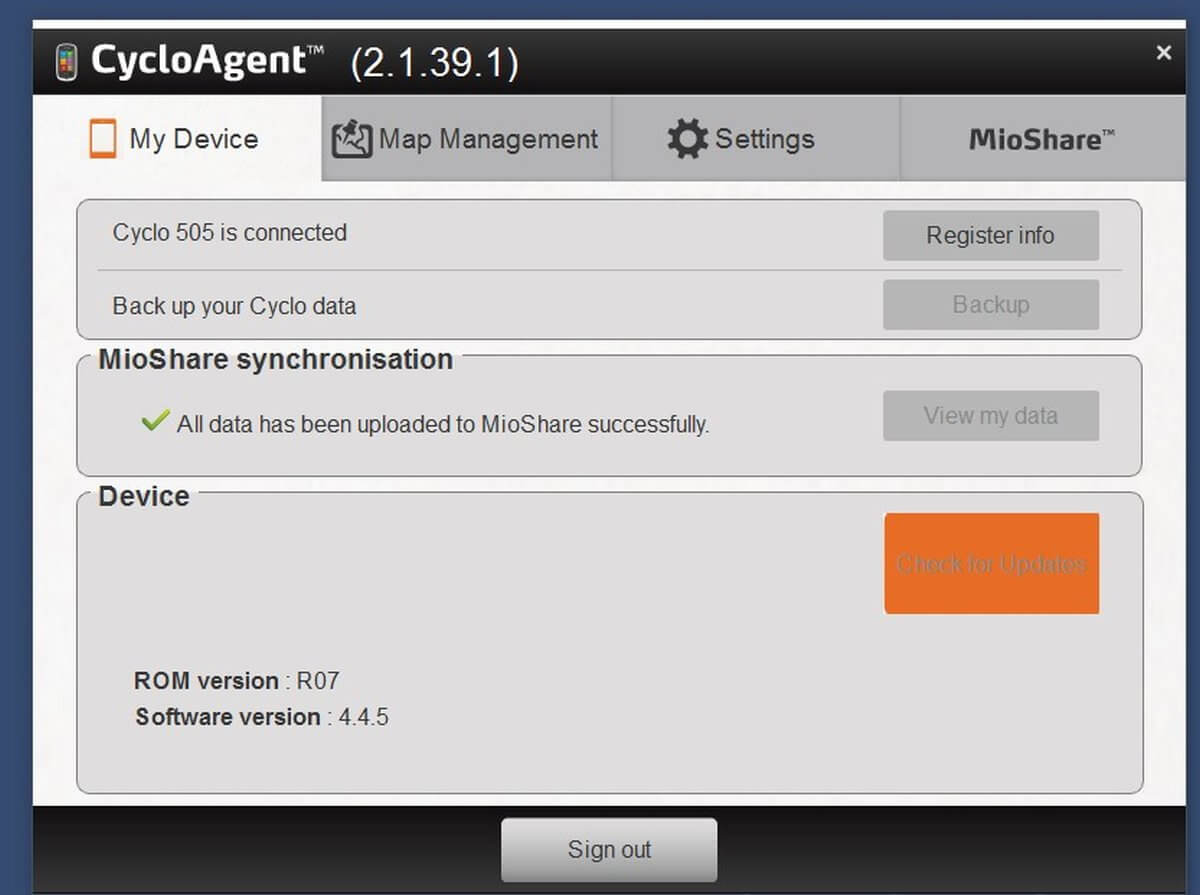Click the Register info button
The height and width of the screenshot is (895, 1200).
coord(990,235)
